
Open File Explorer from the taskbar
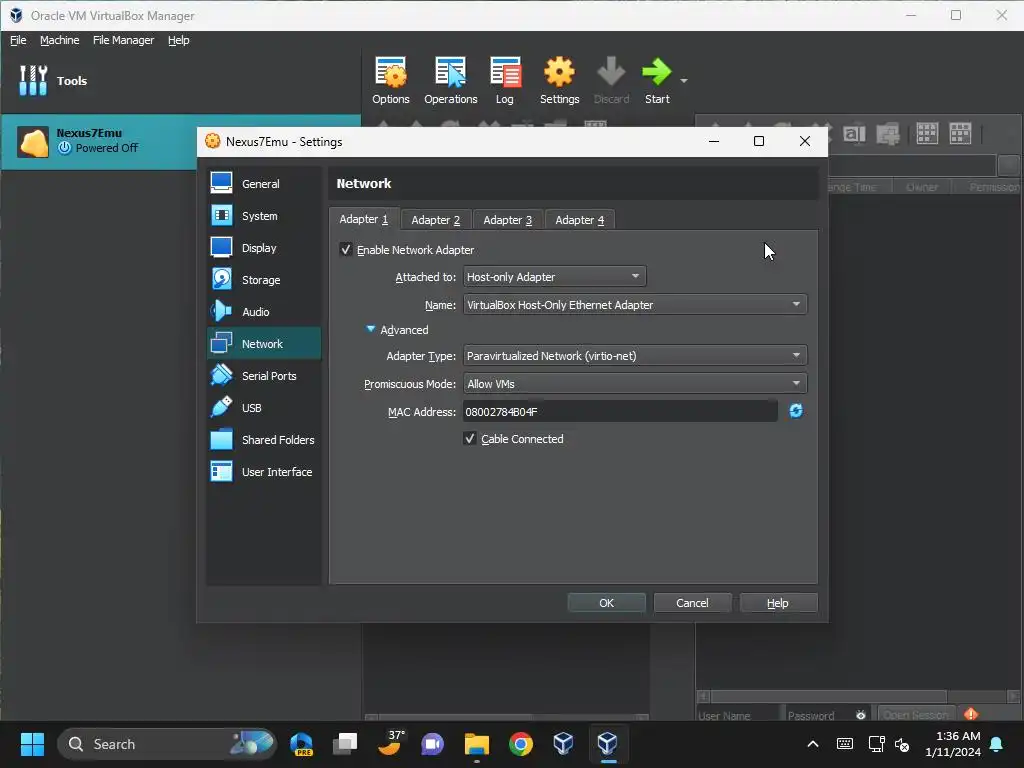click(477, 744)
